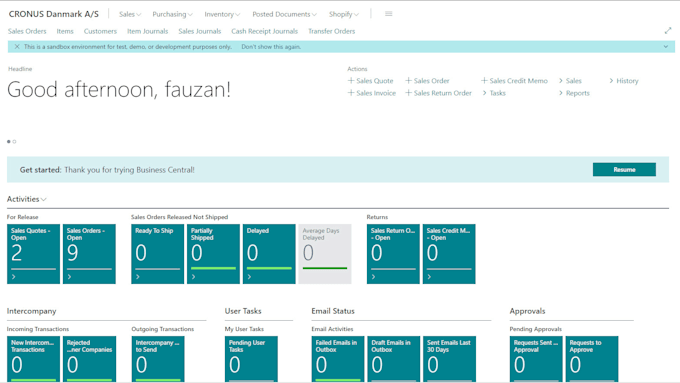Image resolution: width=680 pixels, height=383 pixels.
Task: Create a new Sales Return Order
Action: 438,93
